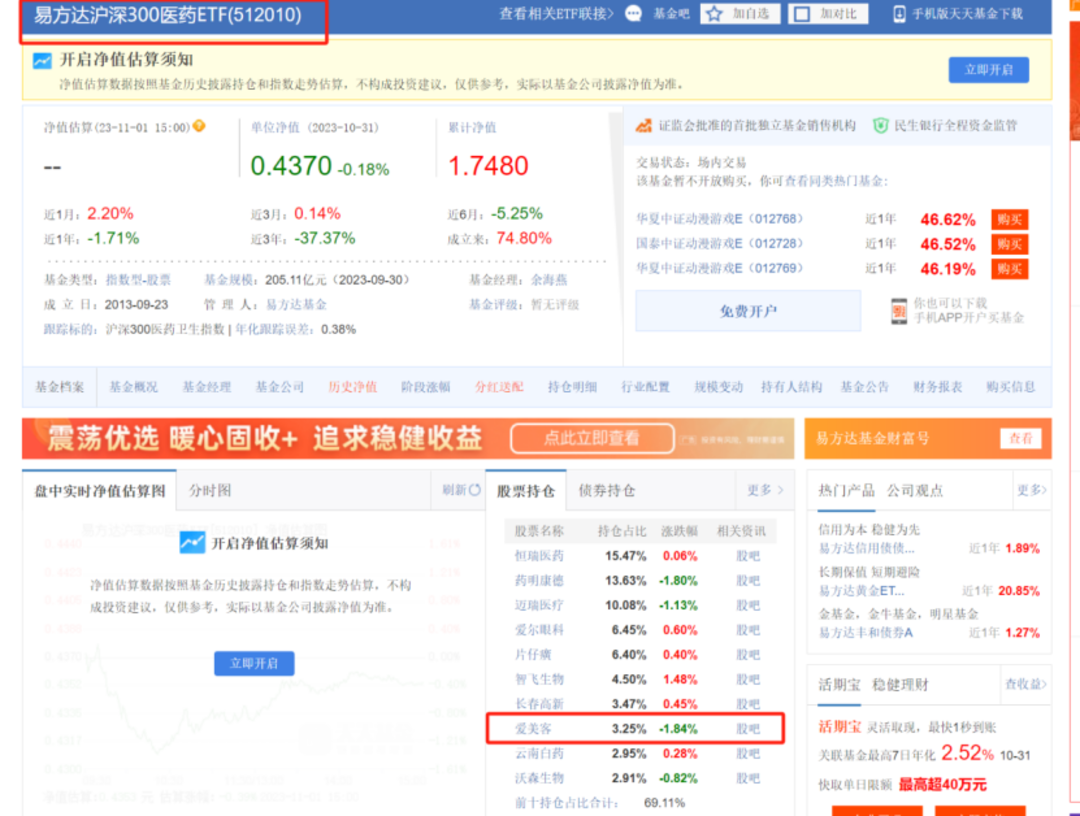This screenshot has height=816, width=1080.
Task: Open 基金吧 link in header
Action: point(671,14)
